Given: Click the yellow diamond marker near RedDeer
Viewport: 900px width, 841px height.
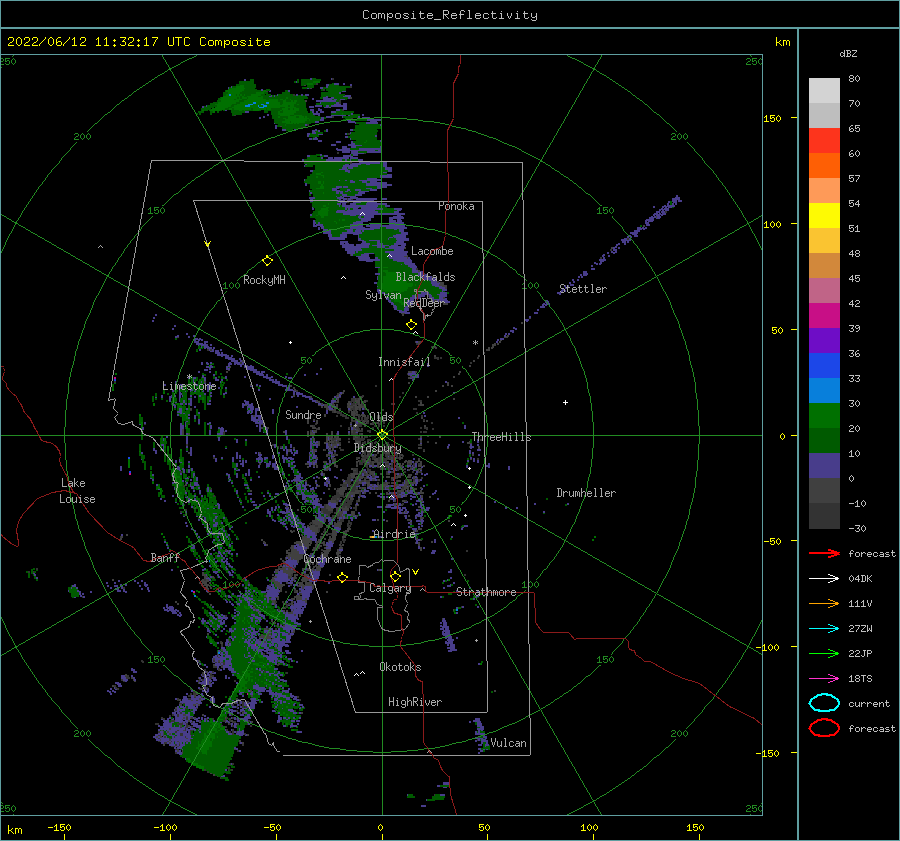Looking at the screenshot, I should click(411, 325).
